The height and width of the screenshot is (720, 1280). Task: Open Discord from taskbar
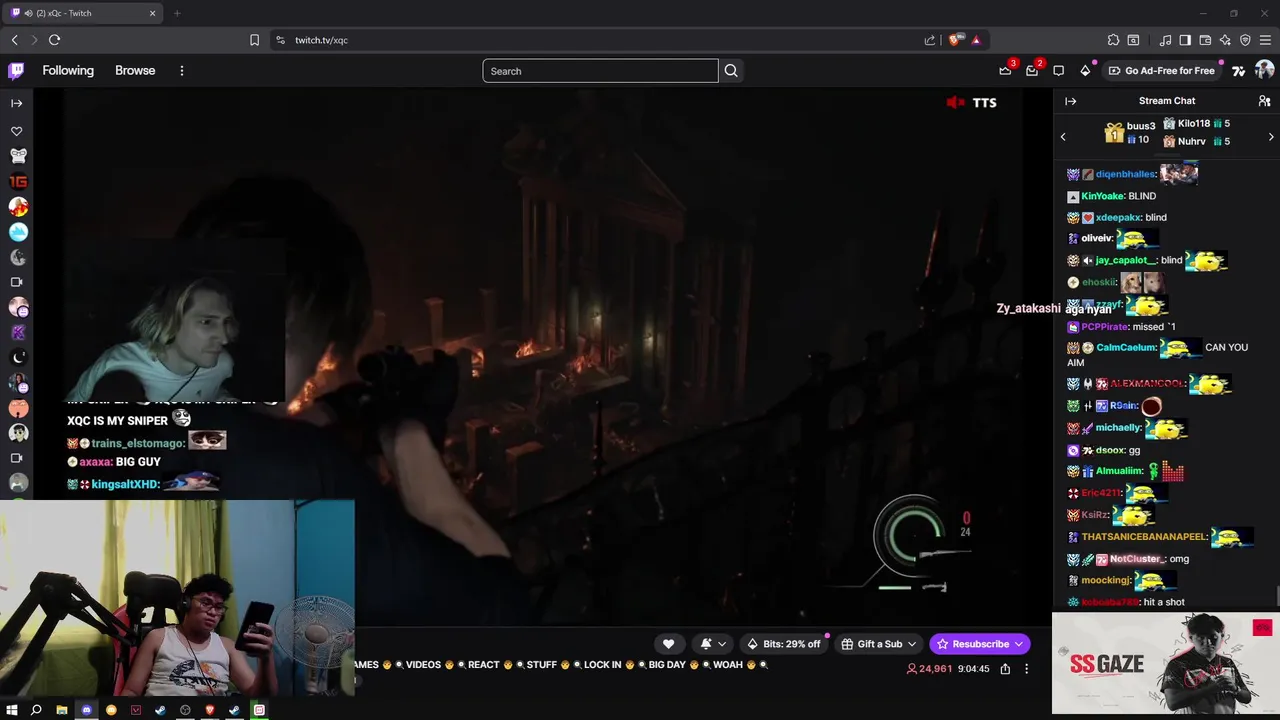[x=86, y=710]
